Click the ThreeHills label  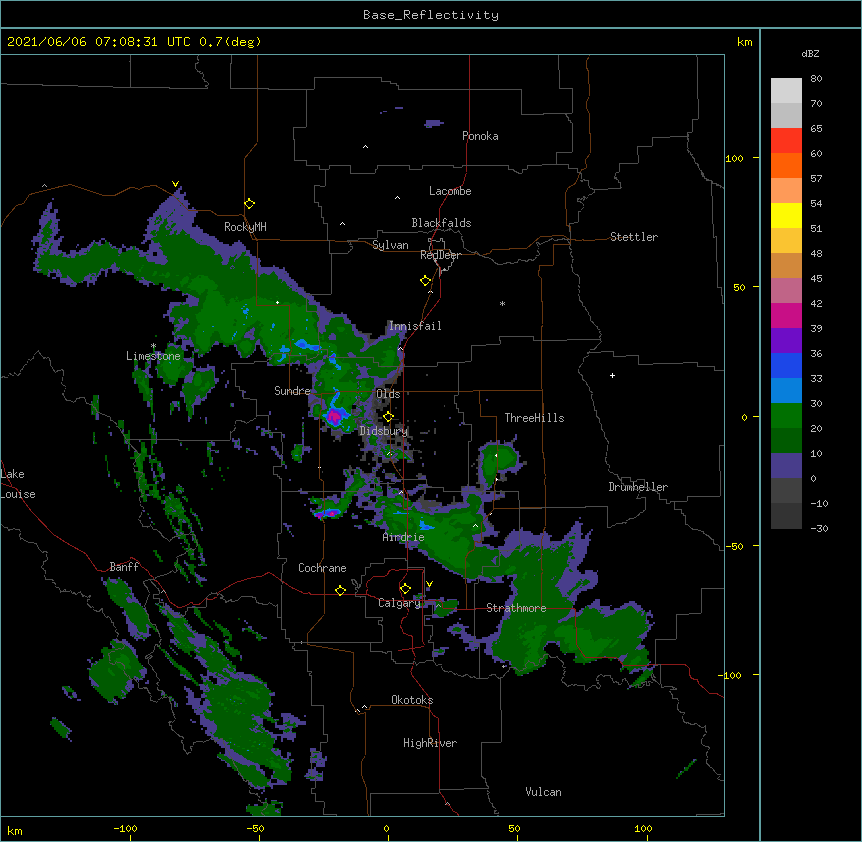click(x=534, y=418)
